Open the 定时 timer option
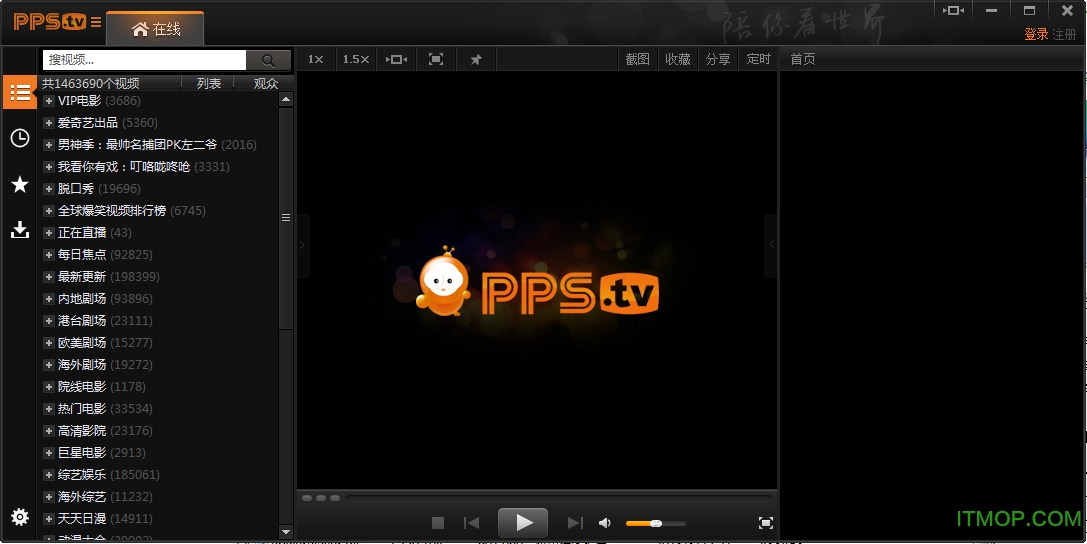The width and height of the screenshot is (1087, 544). [758, 60]
